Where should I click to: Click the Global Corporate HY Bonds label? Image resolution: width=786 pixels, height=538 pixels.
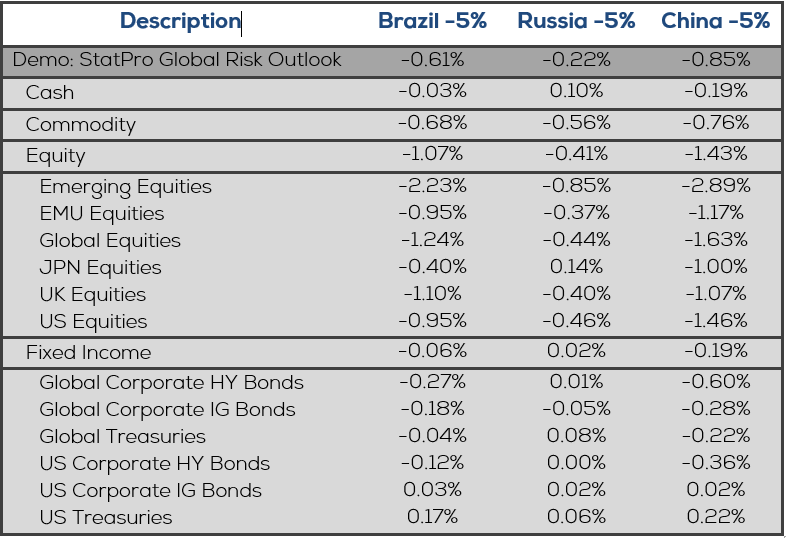pyautogui.click(x=171, y=383)
